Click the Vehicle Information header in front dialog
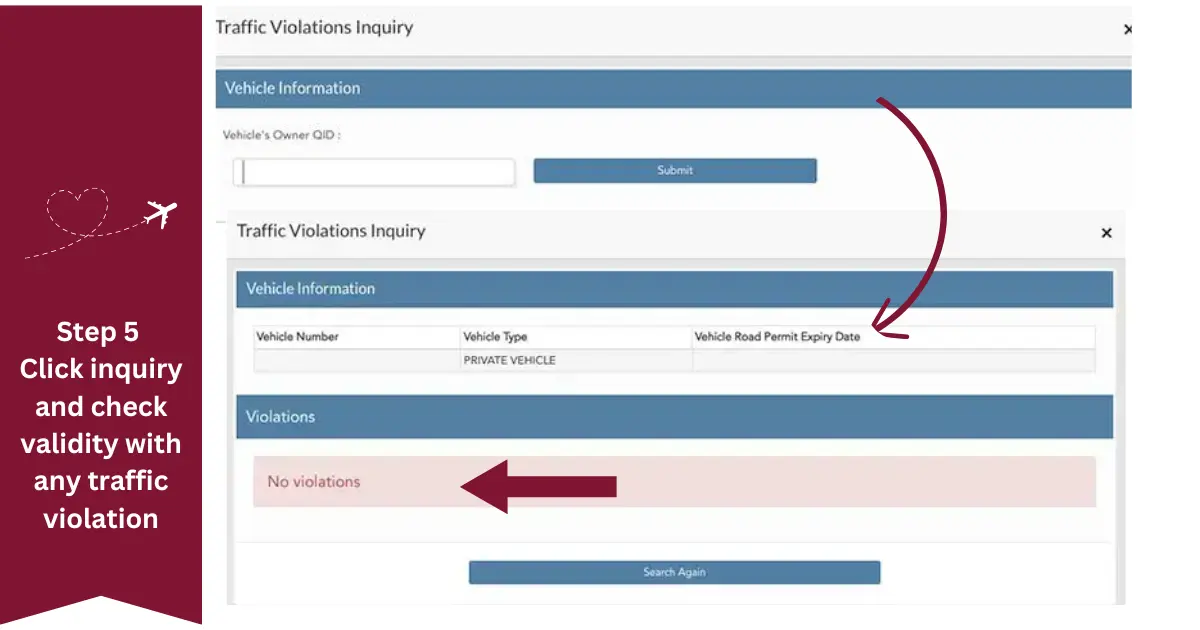 [x=674, y=289]
